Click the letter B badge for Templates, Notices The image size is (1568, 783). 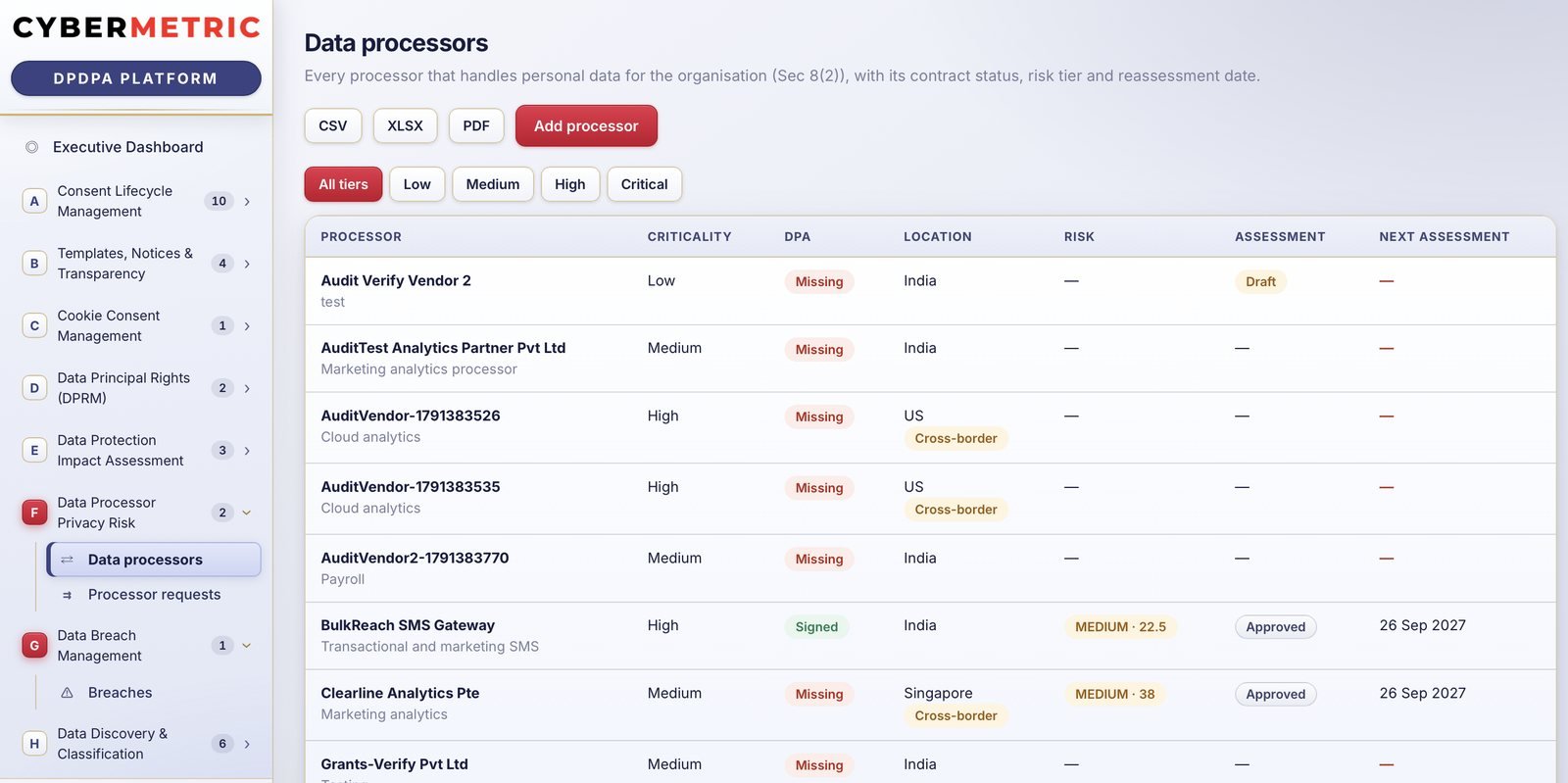pyautogui.click(x=34, y=264)
